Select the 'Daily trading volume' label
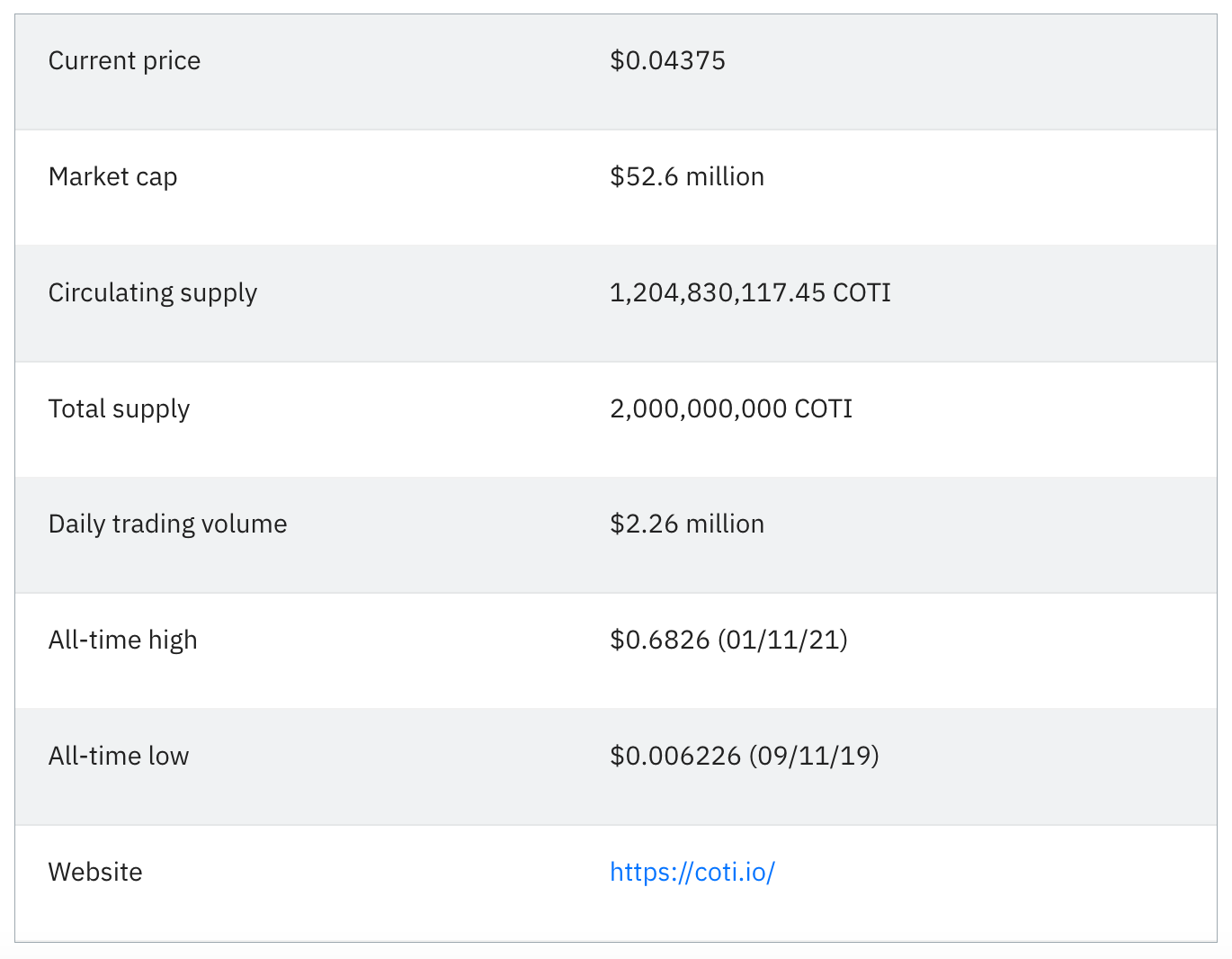Screen dimensions: 1232x959 pos(167,524)
